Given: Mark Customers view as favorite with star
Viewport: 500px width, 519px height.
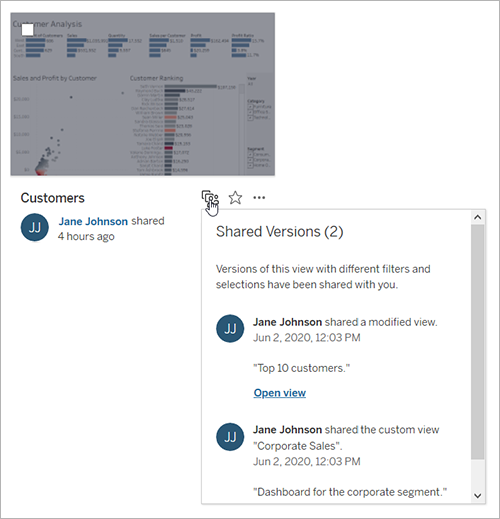Looking at the screenshot, I should (235, 198).
